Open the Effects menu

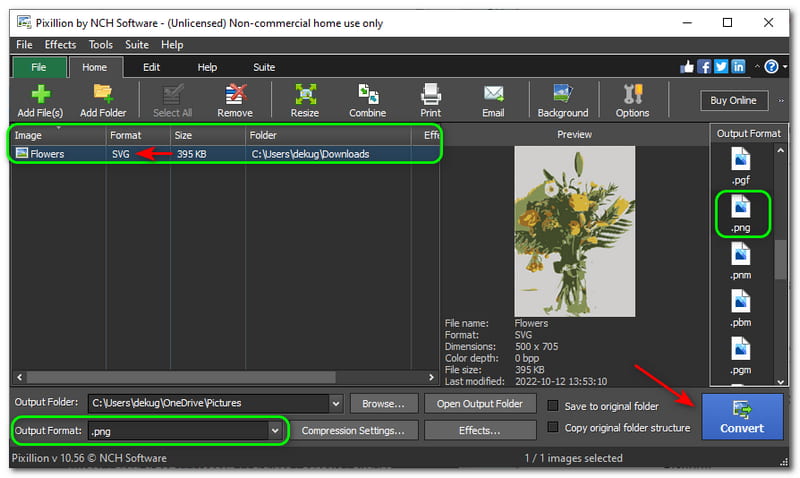60,45
